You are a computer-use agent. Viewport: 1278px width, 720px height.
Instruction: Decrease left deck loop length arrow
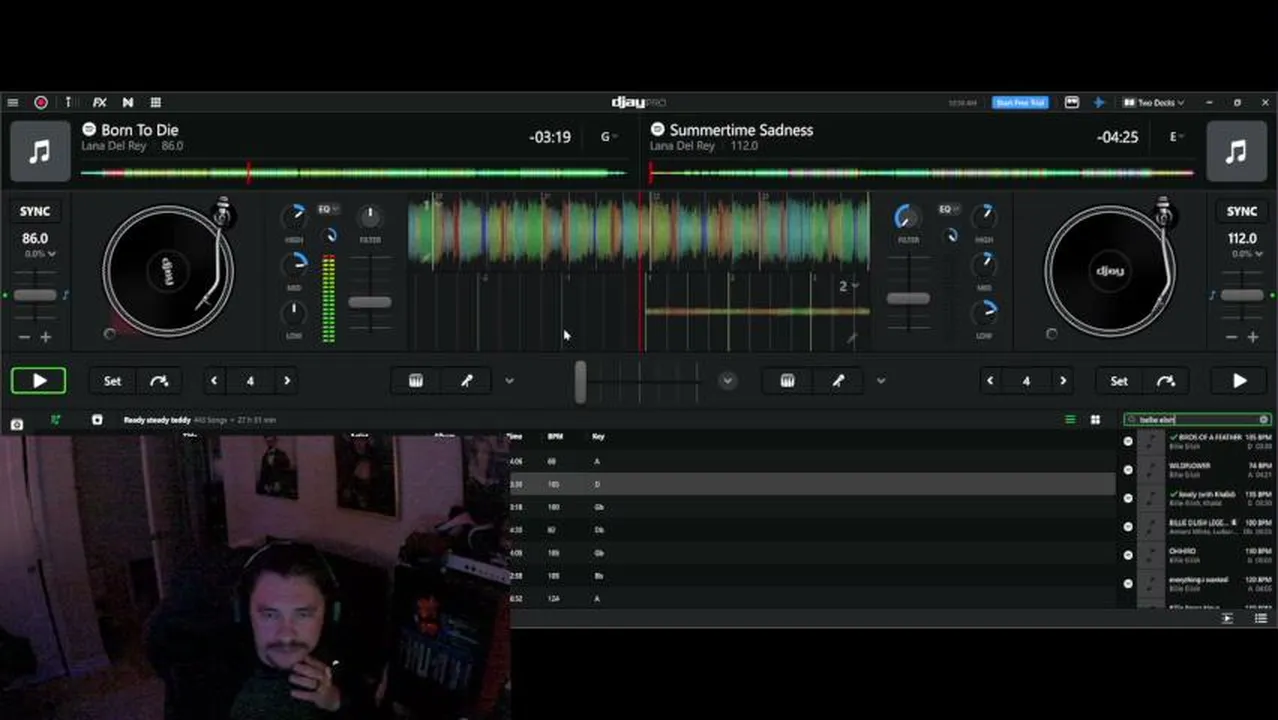click(x=214, y=380)
